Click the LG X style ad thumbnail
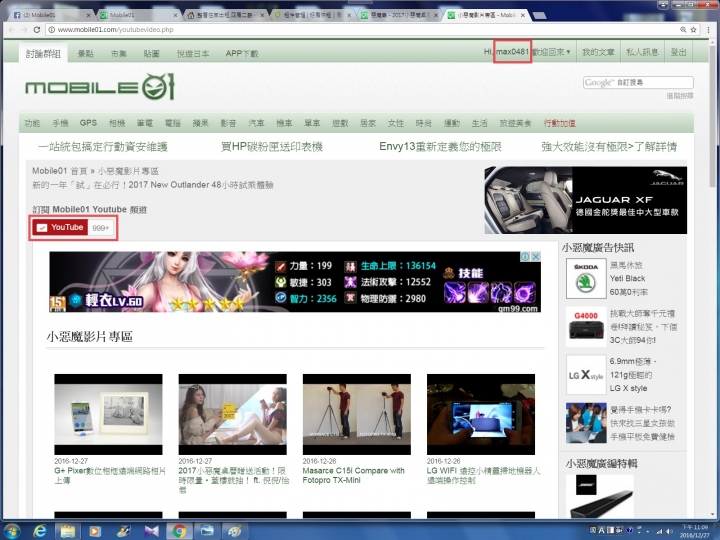 (586, 375)
